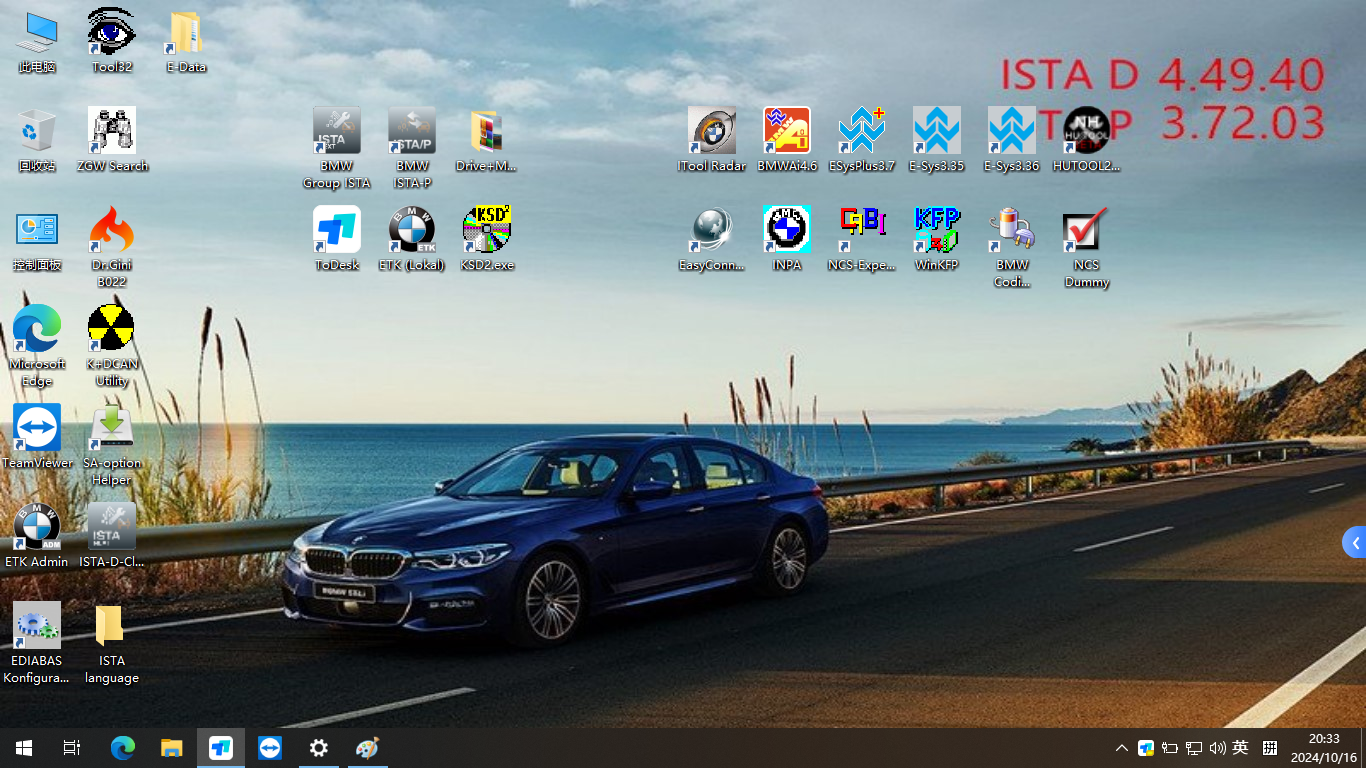The height and width of the screenshot is (768, 1366).
Task: Open the Windows Start menu
Action: tap(24, 748)
